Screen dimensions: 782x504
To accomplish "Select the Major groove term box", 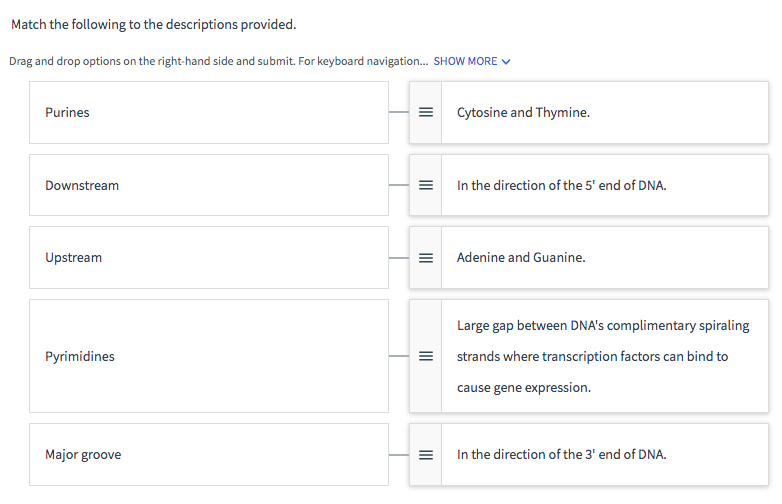I will (x=208, y=455).
